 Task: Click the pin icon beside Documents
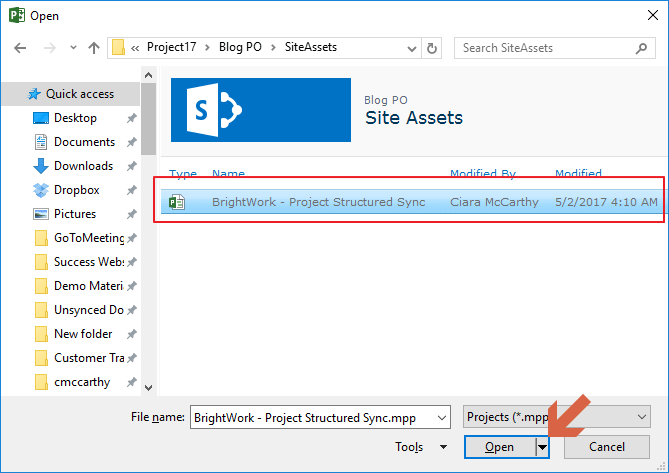132,142
